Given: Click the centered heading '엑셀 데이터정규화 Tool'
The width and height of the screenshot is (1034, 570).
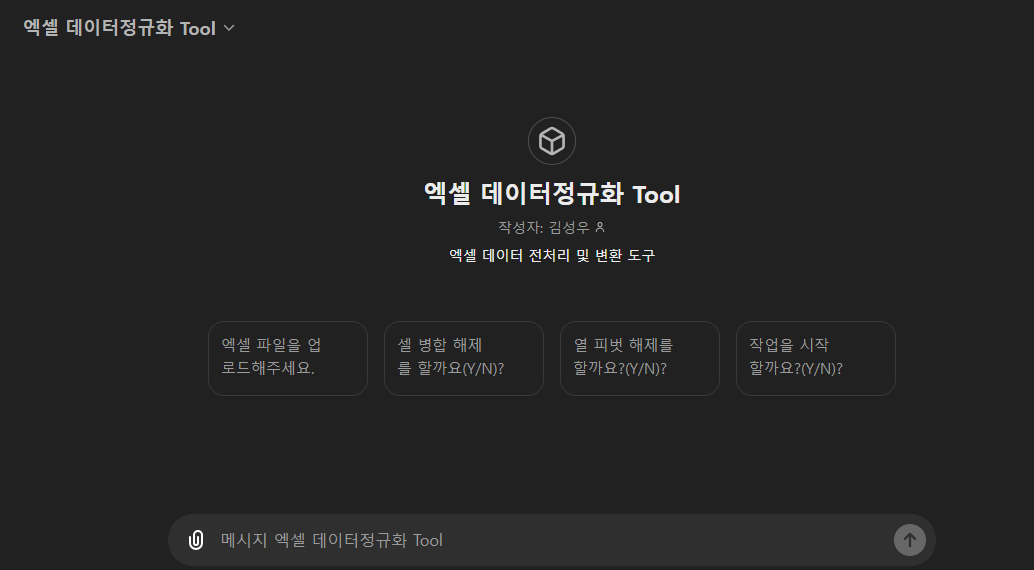Looking at the screenshot, I should 552,194.
